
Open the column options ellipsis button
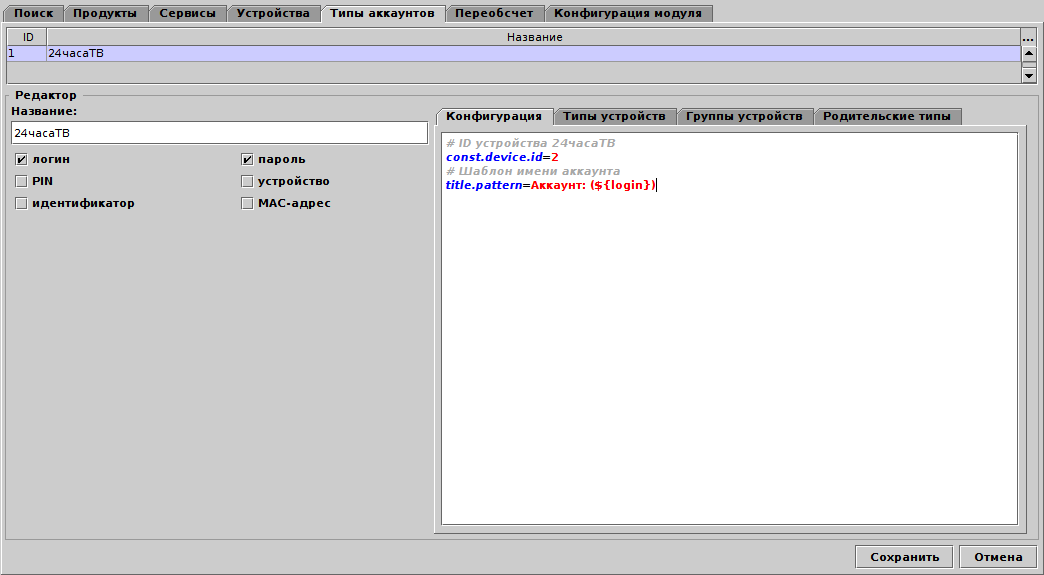pyautogui.click(x=1028, y=37)
